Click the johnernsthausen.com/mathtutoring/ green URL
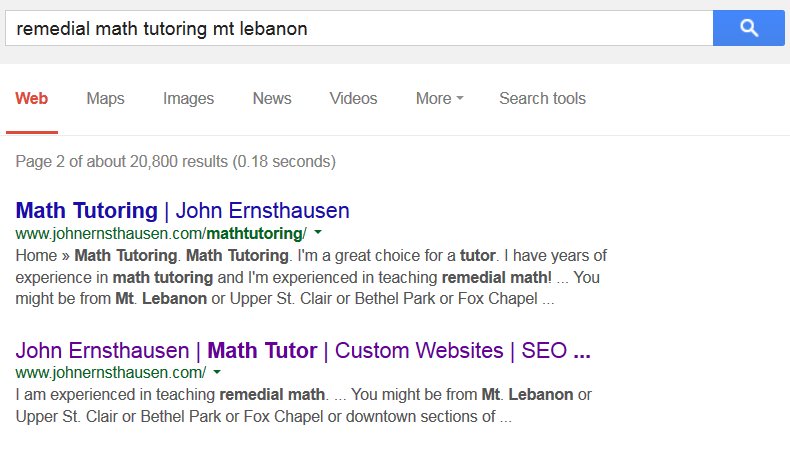This screenshot has width=790, height=452. click(x=161, y=233)
